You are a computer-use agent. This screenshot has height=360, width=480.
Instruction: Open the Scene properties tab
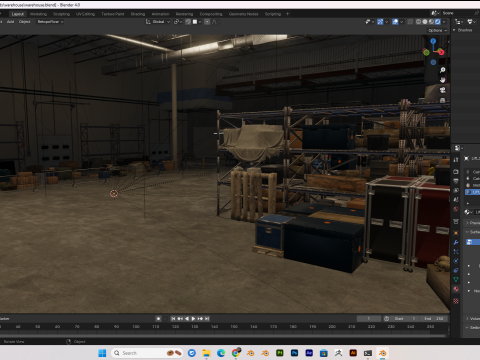[456, 200]
